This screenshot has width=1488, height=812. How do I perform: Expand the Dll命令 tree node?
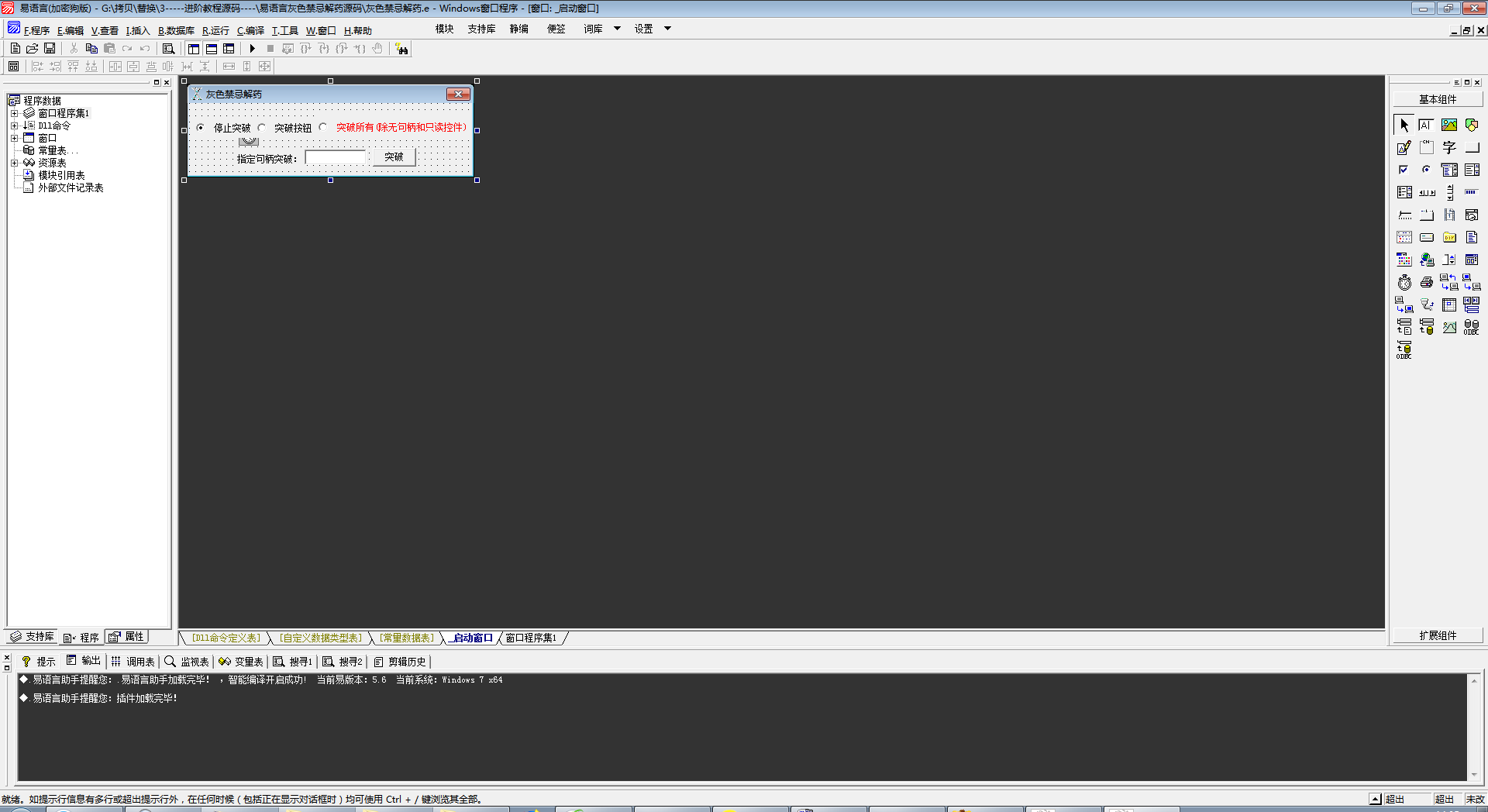click(14, 126)
